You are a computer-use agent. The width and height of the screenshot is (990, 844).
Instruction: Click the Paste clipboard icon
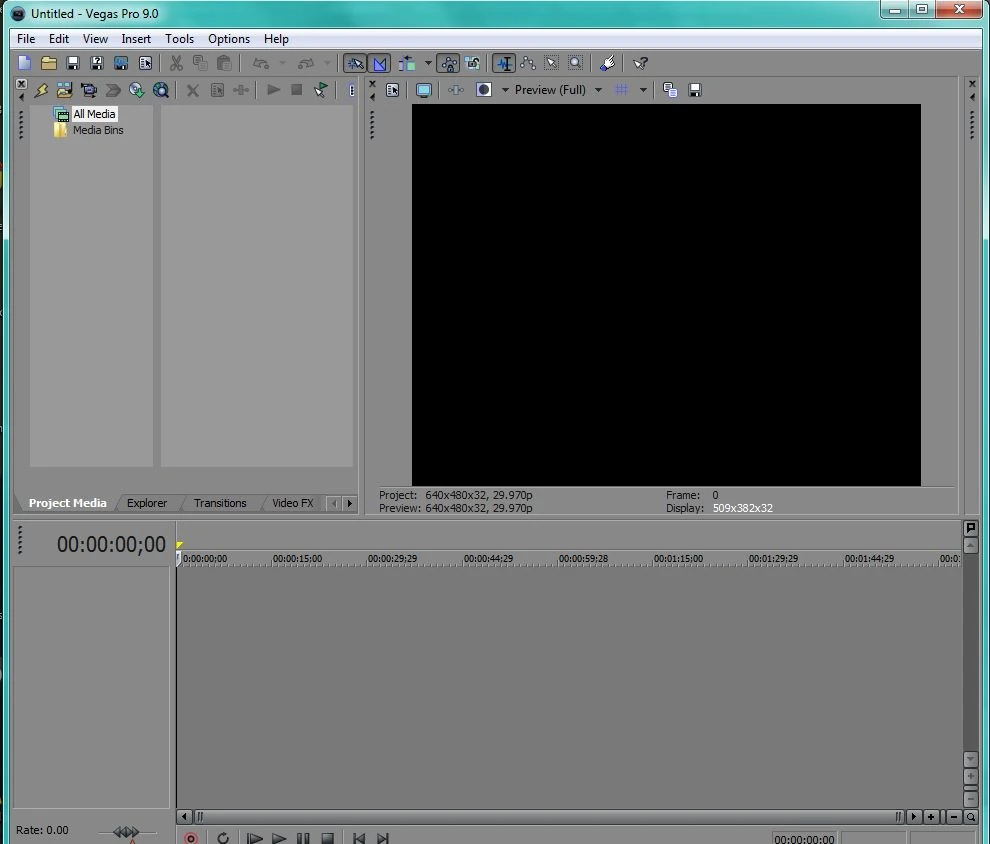(x=224, y=63)
